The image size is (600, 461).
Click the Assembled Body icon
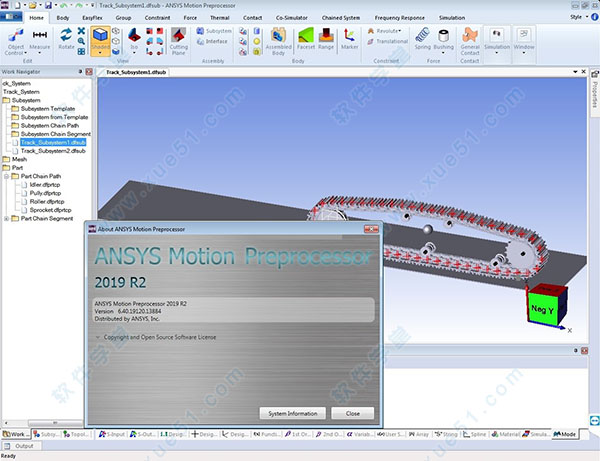coord(279,42)
